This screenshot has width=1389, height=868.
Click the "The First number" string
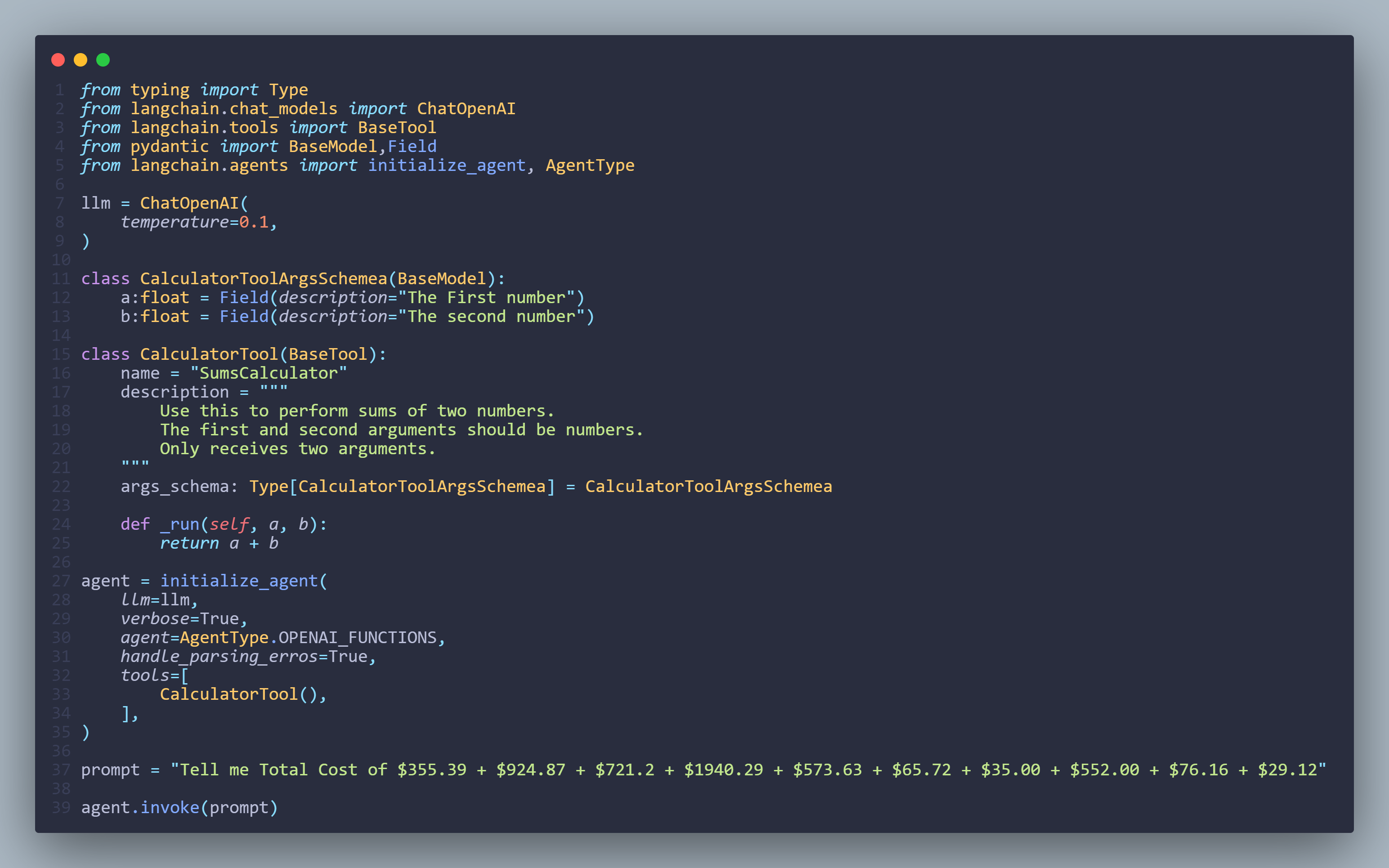click(x=486, y=298)
